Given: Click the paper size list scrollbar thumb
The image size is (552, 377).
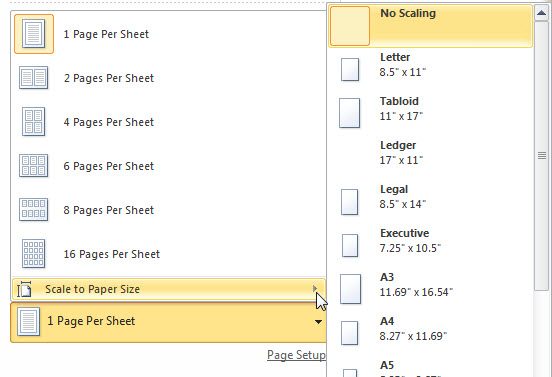Looking at the screenshot, I should 541,156.
